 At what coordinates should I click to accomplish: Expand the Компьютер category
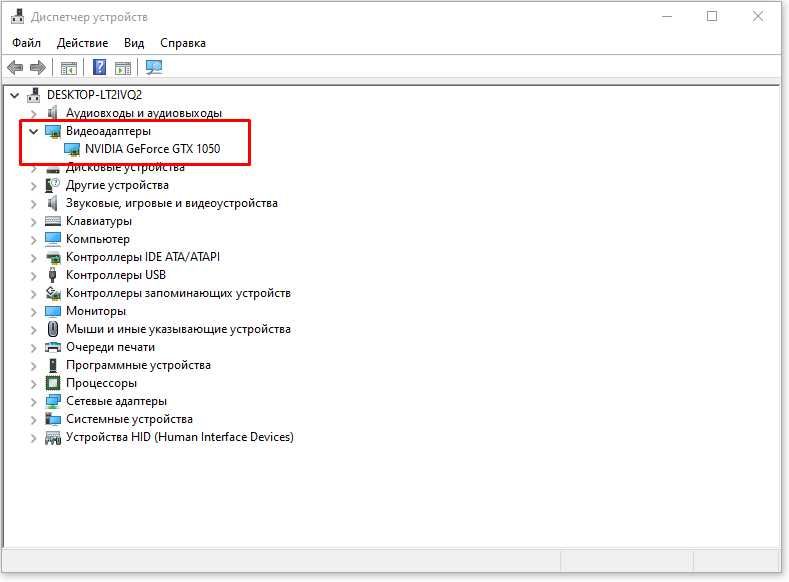(33, 240)
